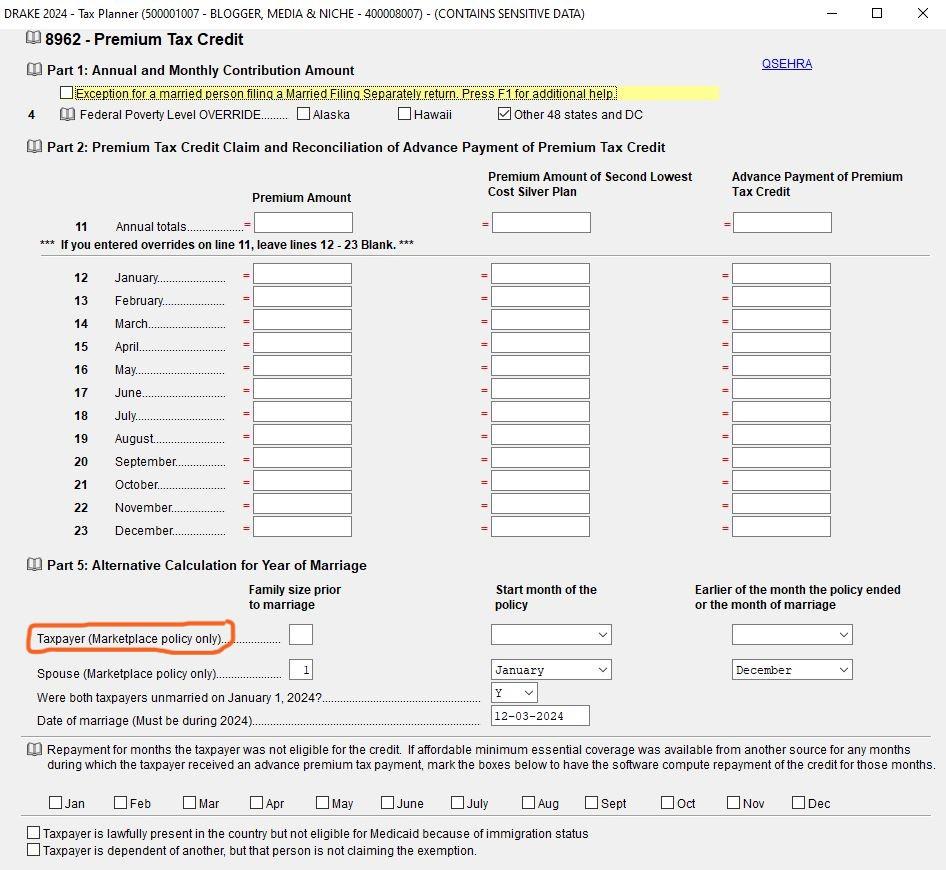Click September Second Lowest Cost Silver Plan field
This screenshot has height=870, width=946.
click(x=540, y=457)
